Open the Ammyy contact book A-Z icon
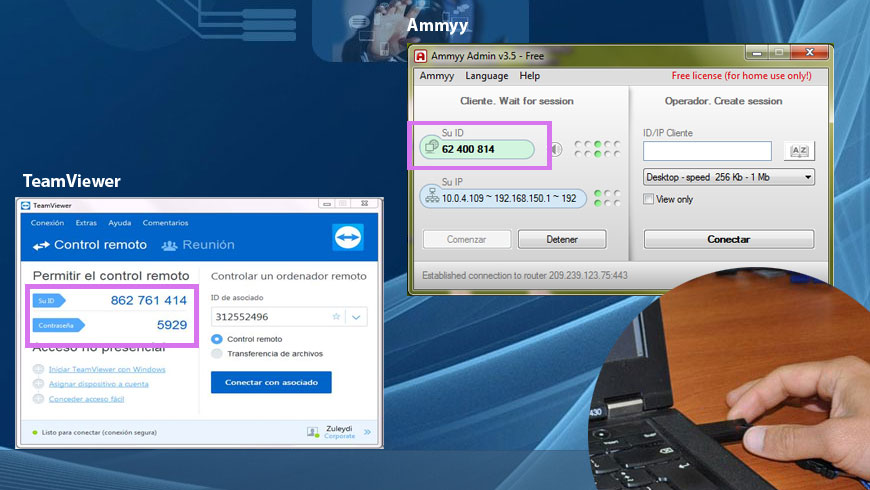The width and height of the screenshot is (870, 490). click(799, 150)
